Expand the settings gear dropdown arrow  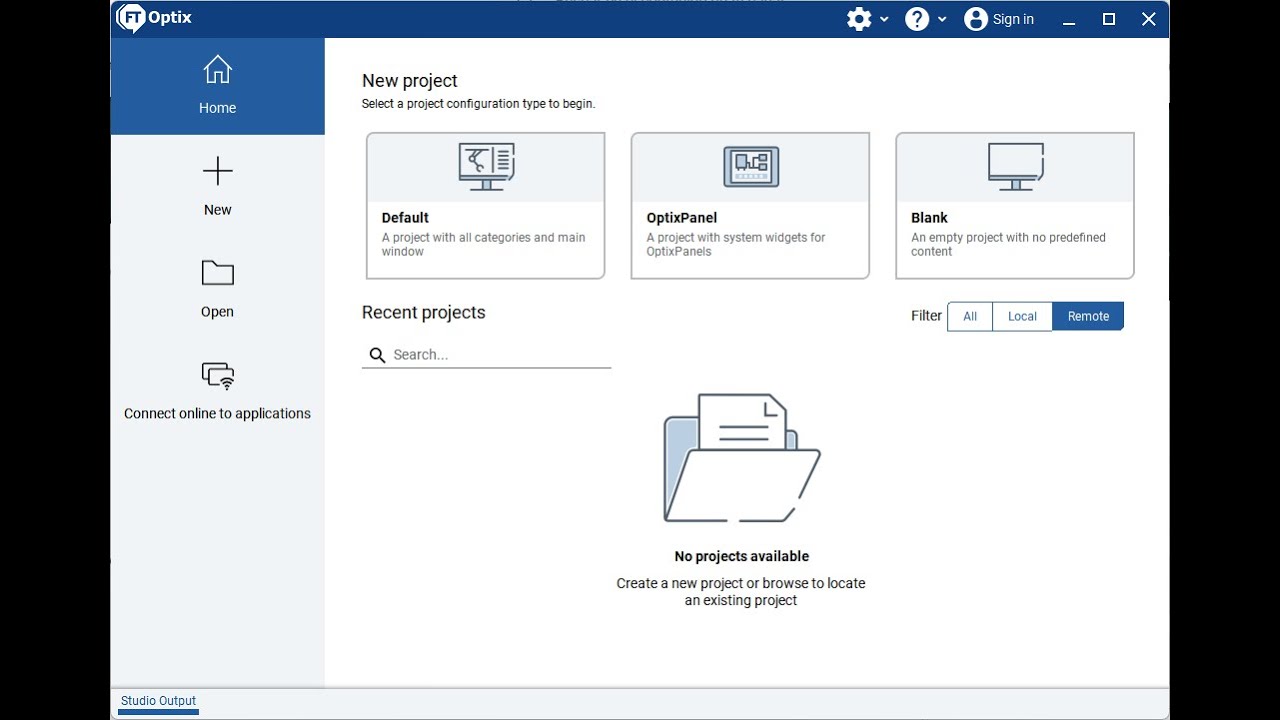pos(884,19)
